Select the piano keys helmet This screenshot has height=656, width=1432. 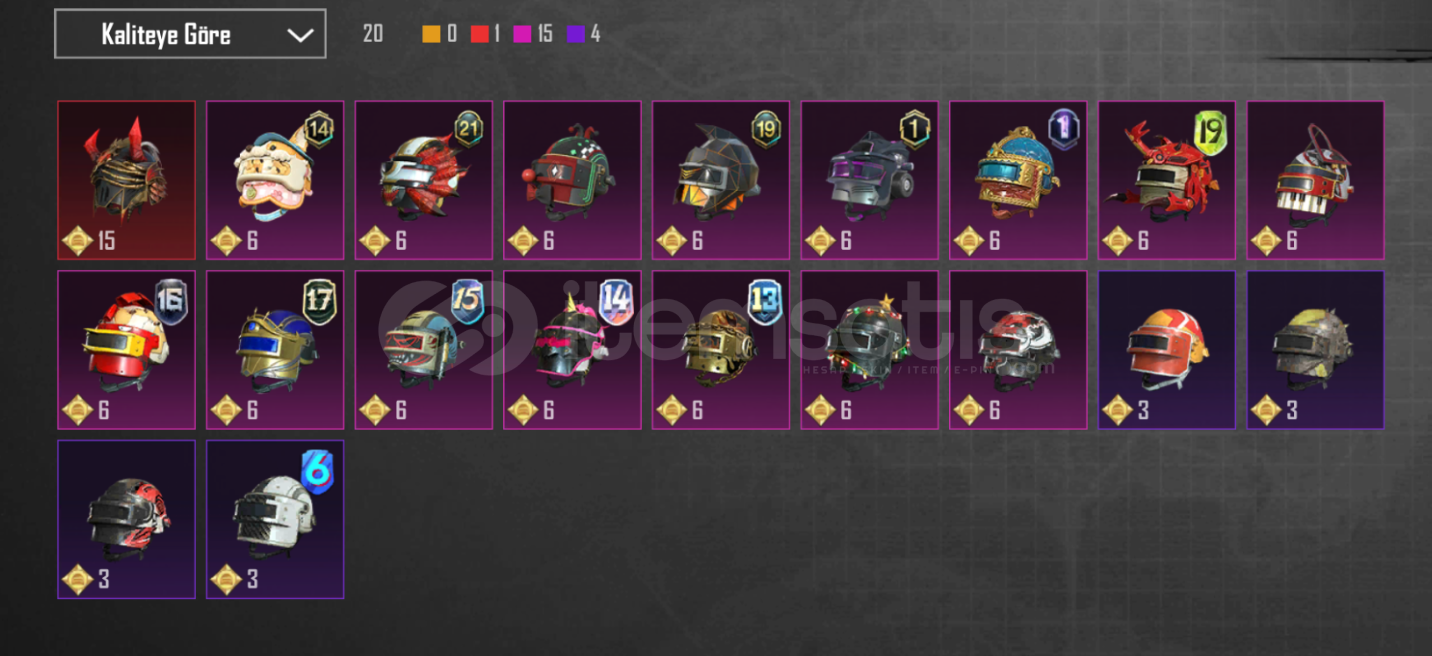point(1316,180)
